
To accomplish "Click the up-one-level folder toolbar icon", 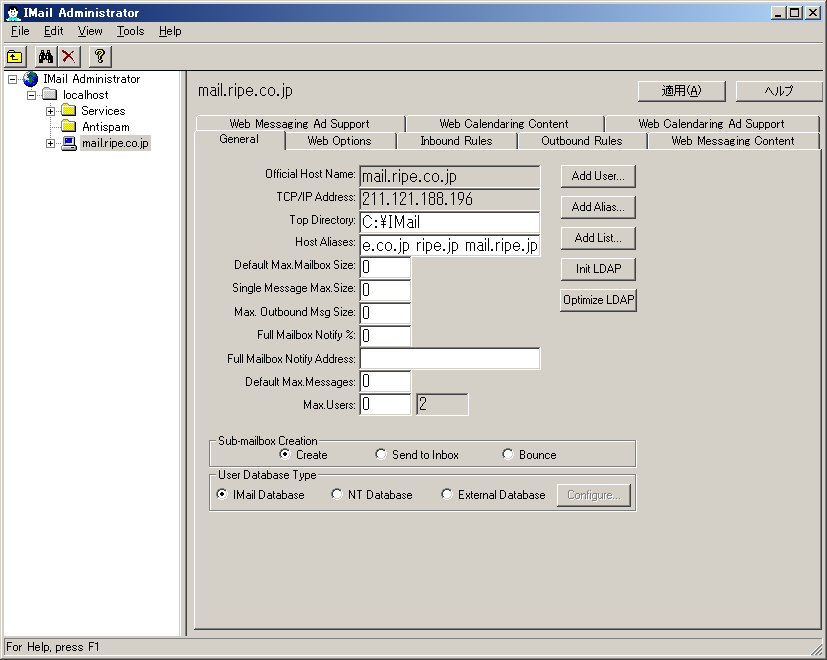I will coord(15,56).
